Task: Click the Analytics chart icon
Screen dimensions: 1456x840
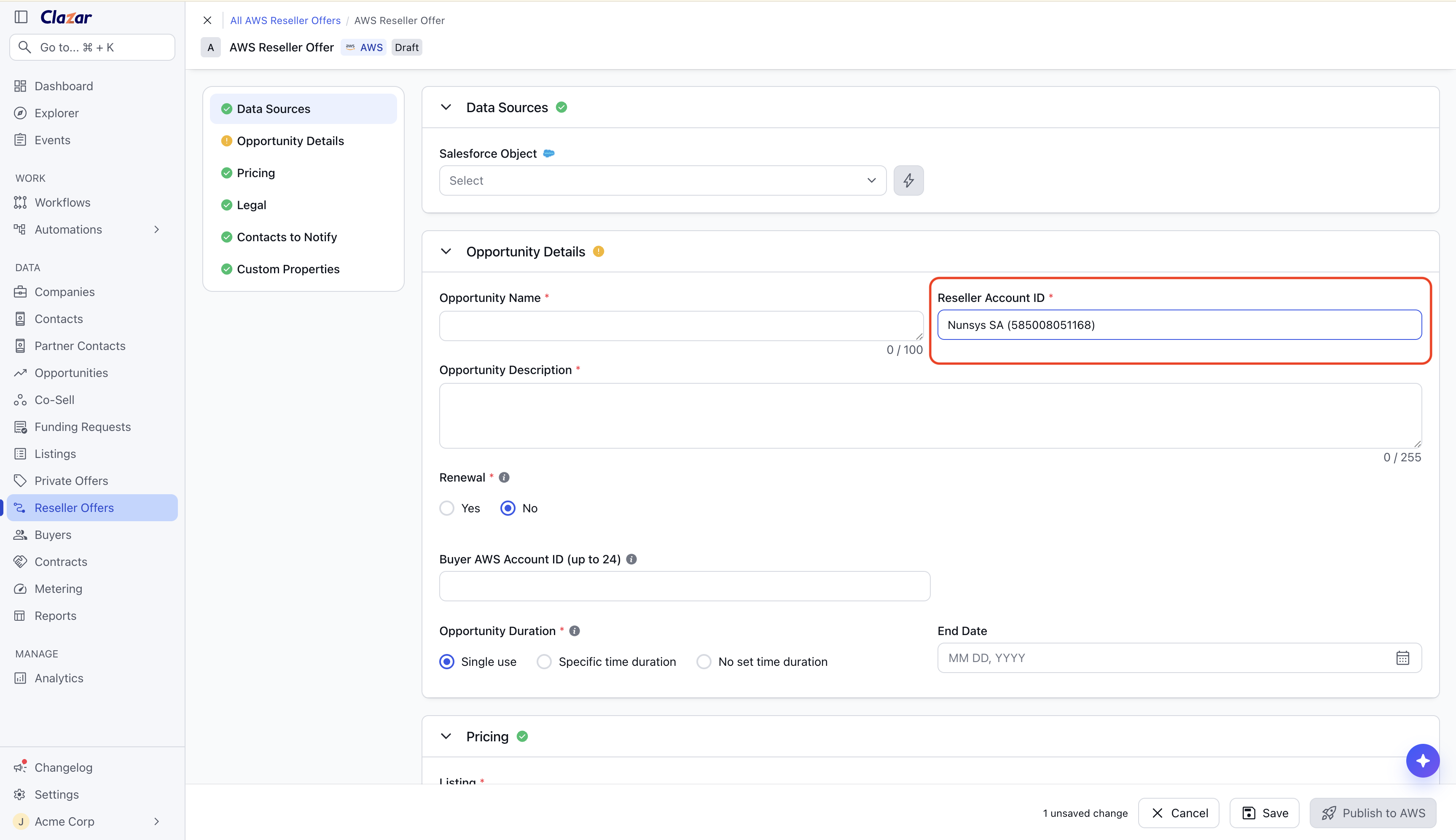Action: 20,678
